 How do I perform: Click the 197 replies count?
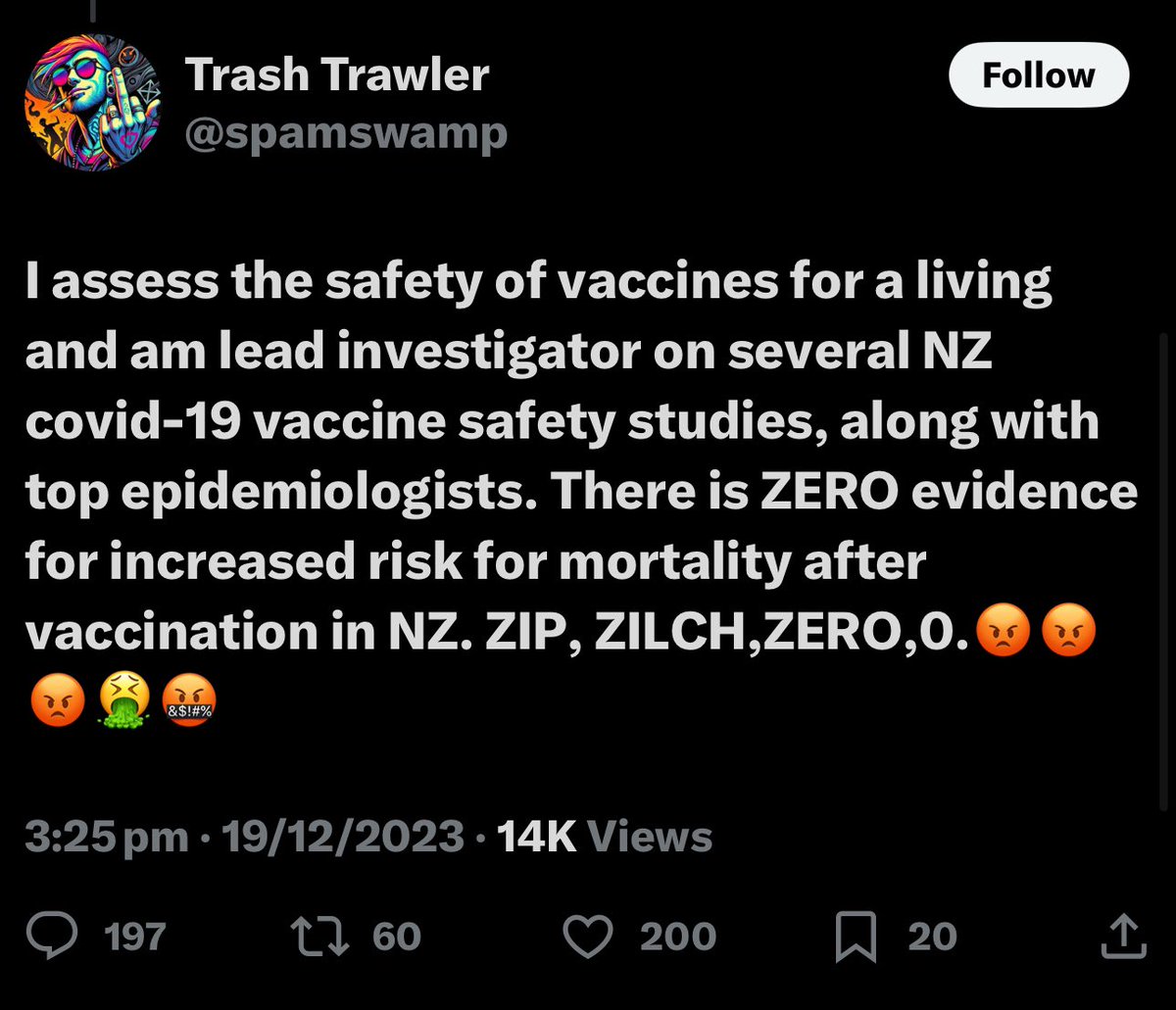click(134, 937)
